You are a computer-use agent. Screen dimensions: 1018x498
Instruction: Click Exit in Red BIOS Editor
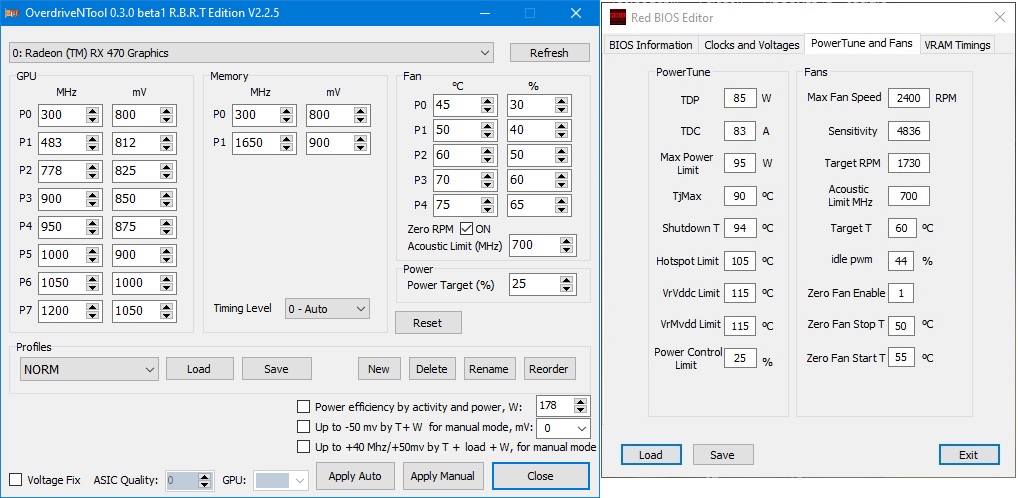(x=969, y=454)
